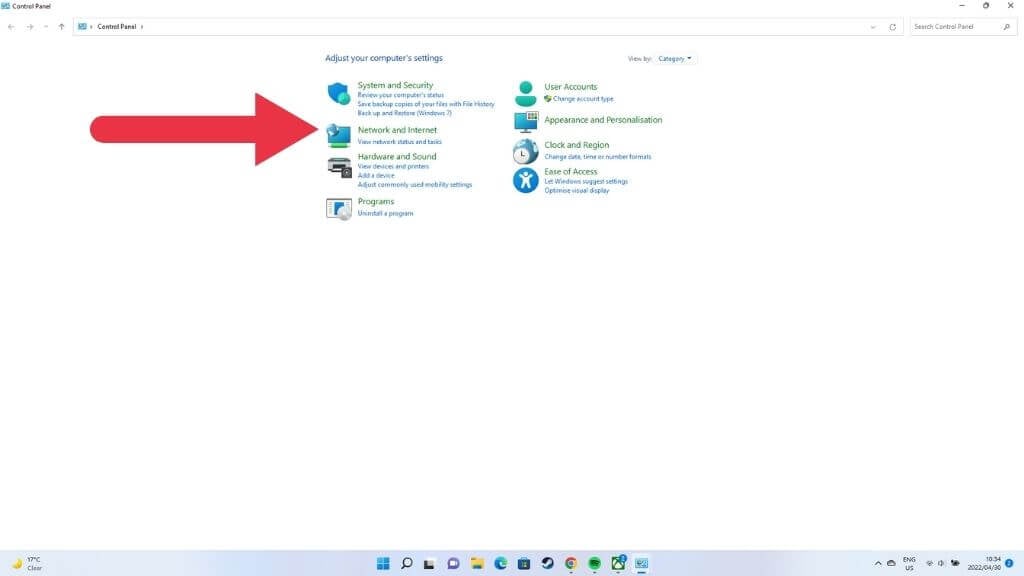Launch Microsoft Edge from the taskbar
The height and width of the screenshot is (576, 1024).
[x=500, y=563]
